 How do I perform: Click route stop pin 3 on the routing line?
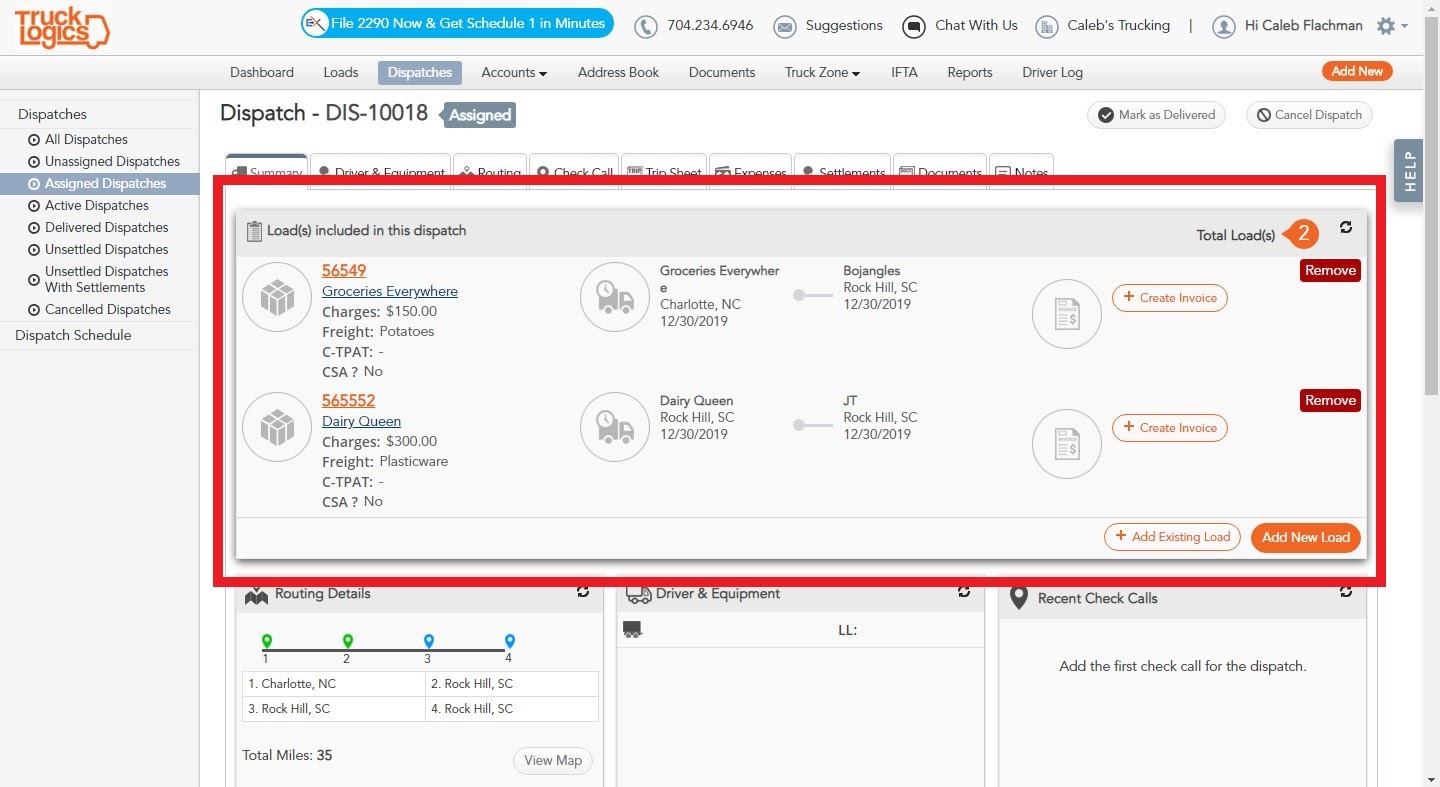428,641
